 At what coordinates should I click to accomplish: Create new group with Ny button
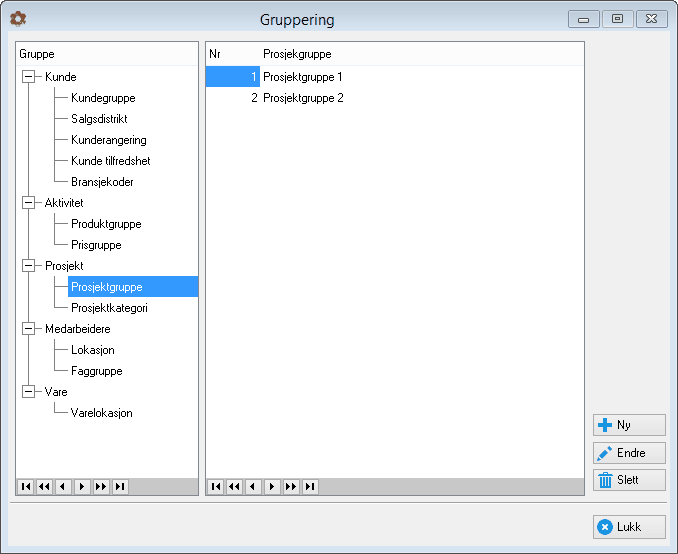(629, 425)
